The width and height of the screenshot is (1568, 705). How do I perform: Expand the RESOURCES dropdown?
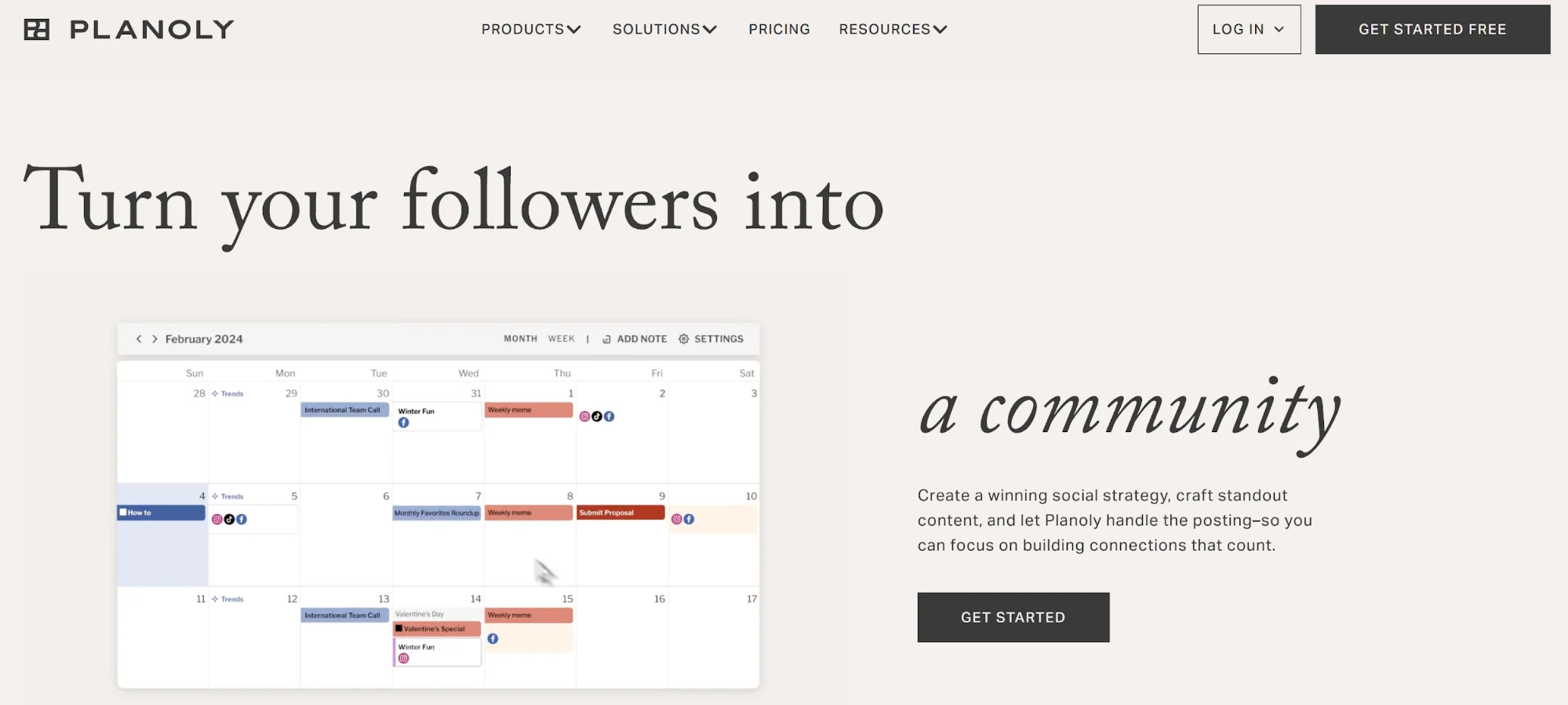892,29
